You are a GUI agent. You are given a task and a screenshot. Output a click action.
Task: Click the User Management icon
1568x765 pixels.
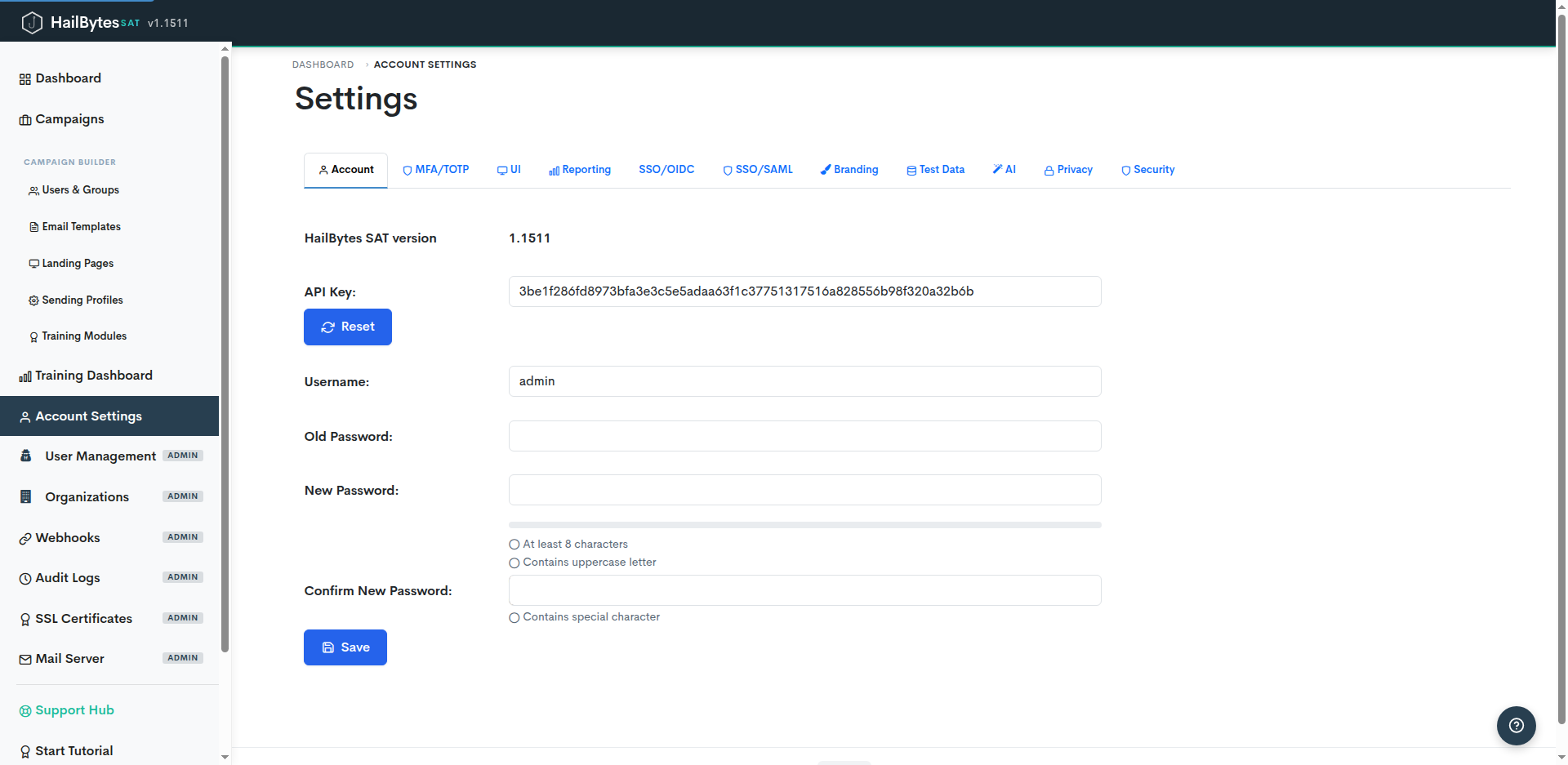25,456
